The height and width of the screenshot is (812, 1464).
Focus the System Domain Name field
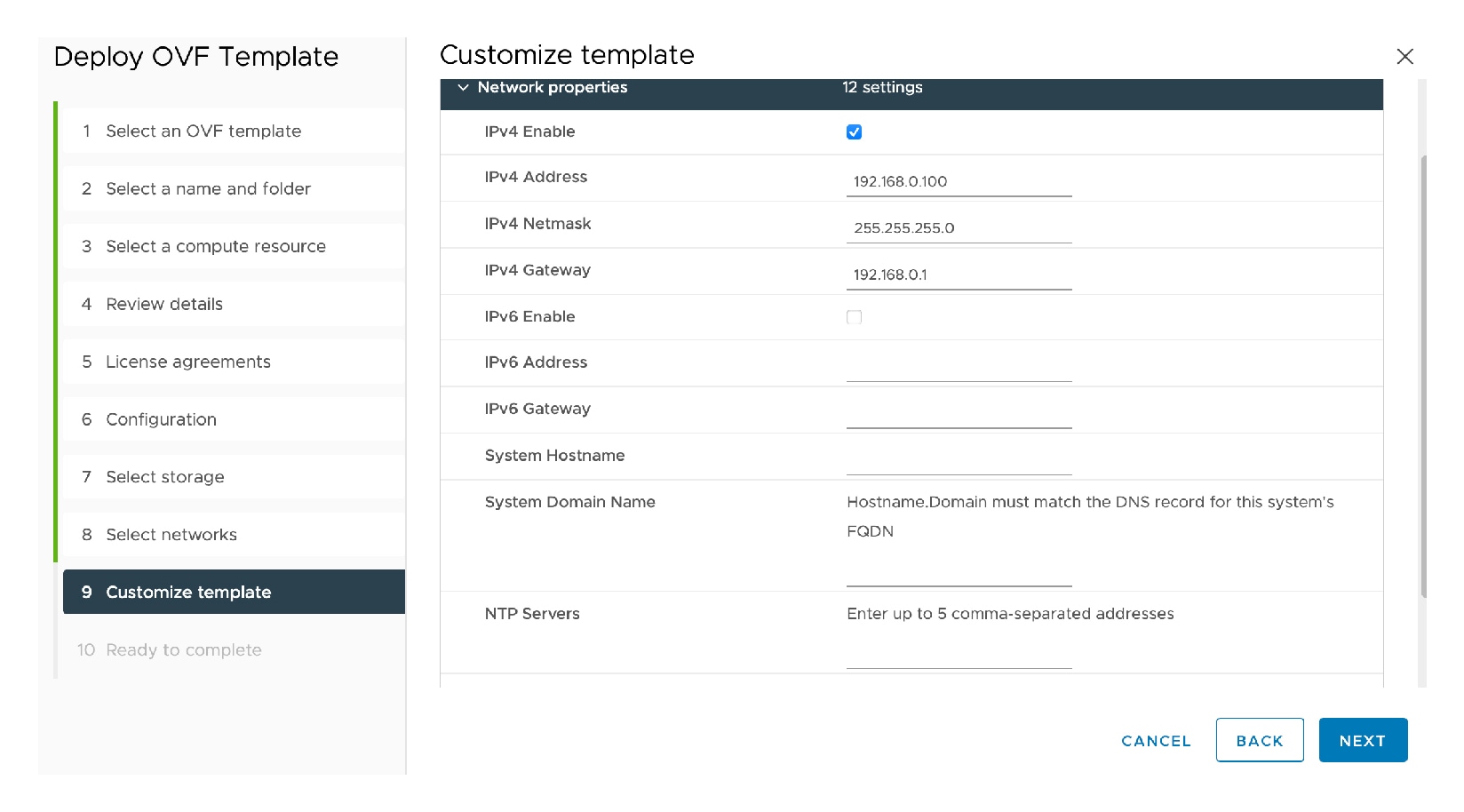click(959, 573)
